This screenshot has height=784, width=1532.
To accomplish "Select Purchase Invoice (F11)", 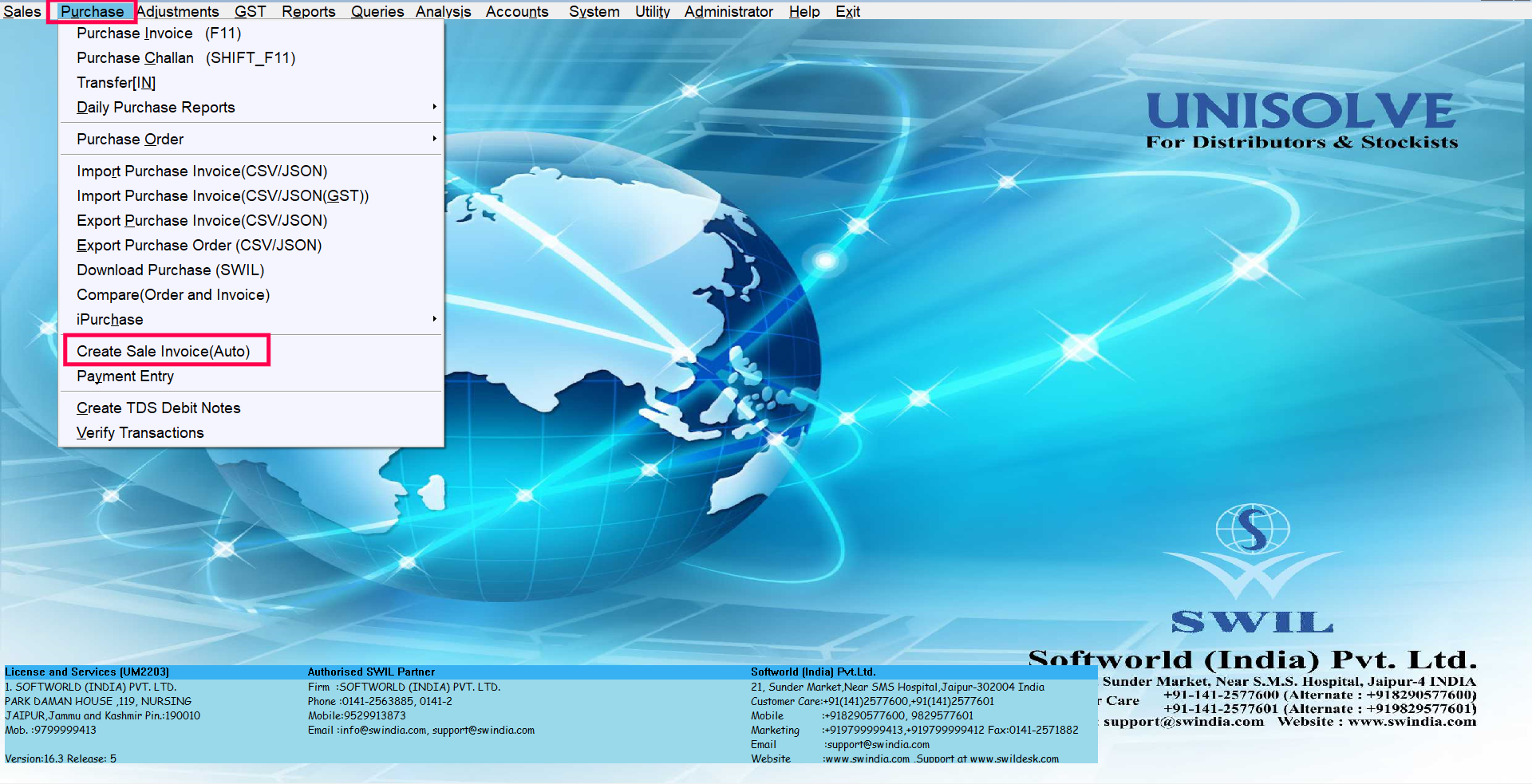I will click(251, 33).
